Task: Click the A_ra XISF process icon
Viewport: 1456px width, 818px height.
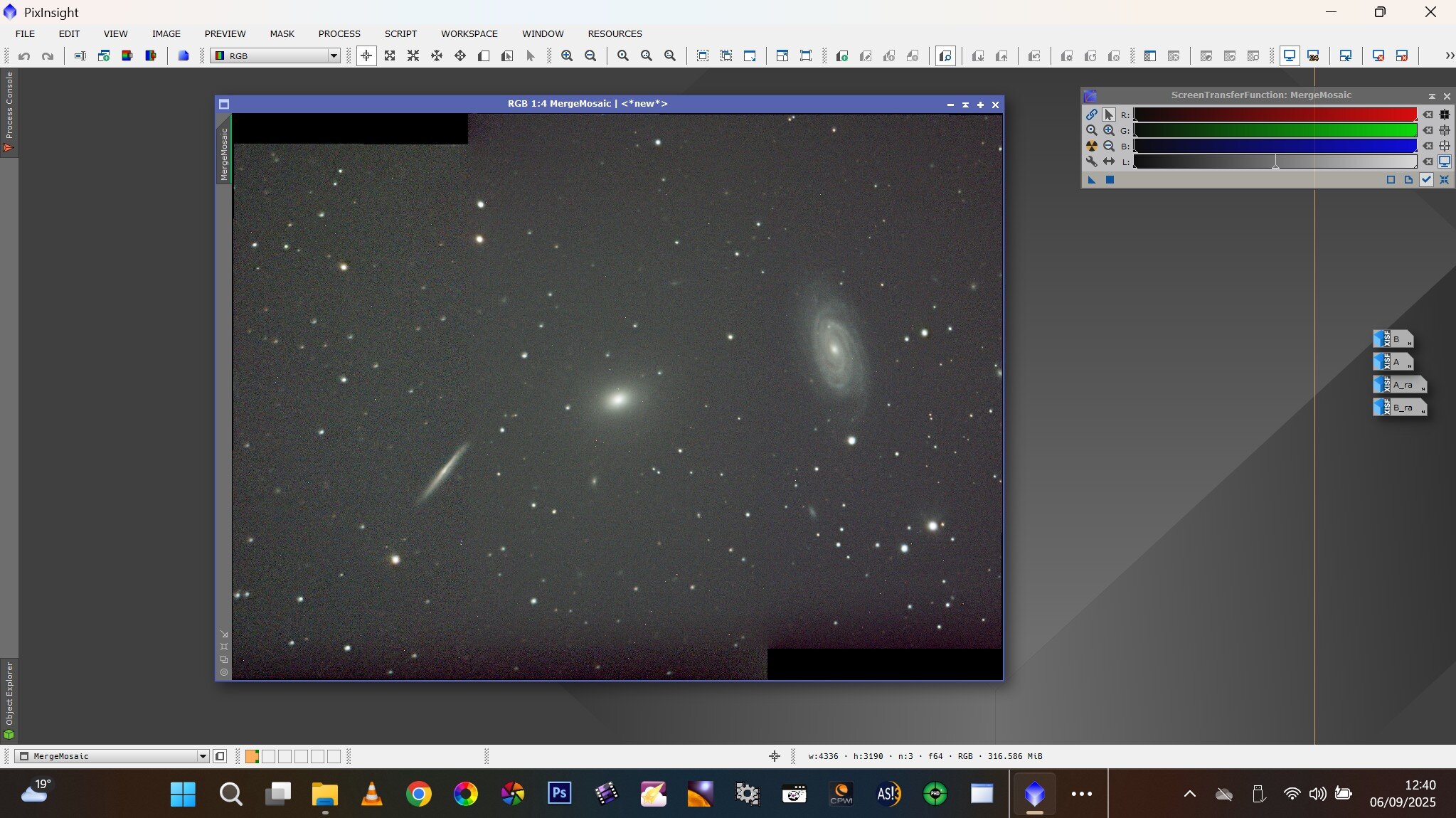Action: pyautogui.click(x=1401, y=385)
